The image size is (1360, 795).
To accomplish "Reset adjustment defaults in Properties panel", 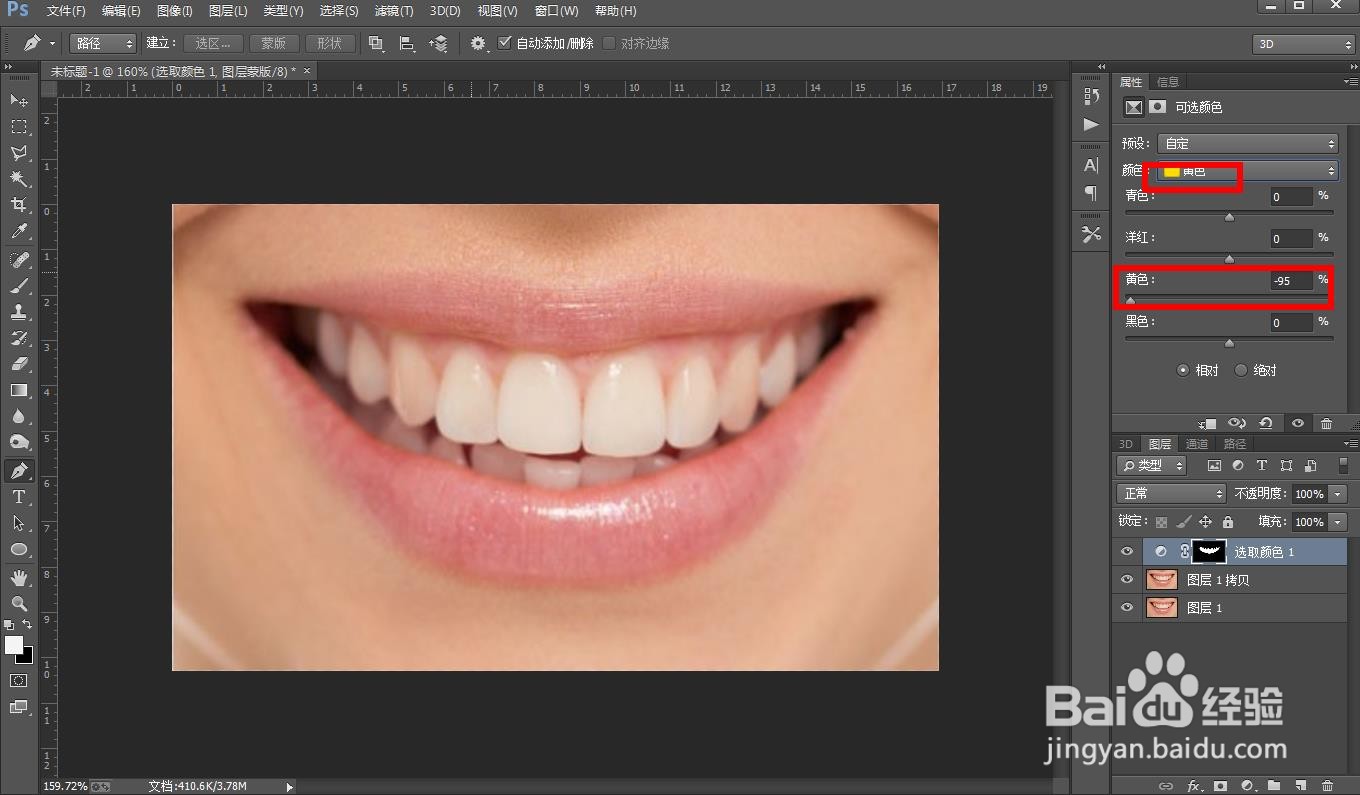I will pos(1266,424).
